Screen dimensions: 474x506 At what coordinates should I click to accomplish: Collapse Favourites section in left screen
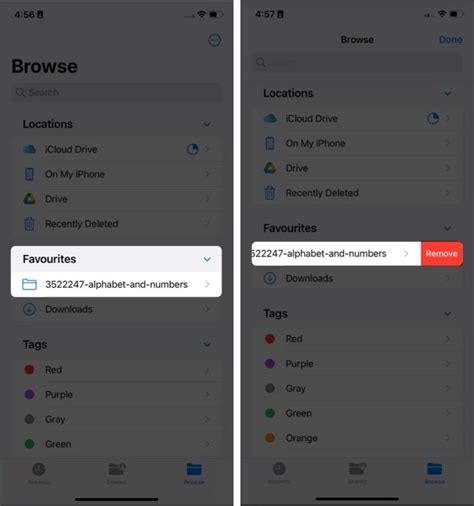[x=207, y=259]
